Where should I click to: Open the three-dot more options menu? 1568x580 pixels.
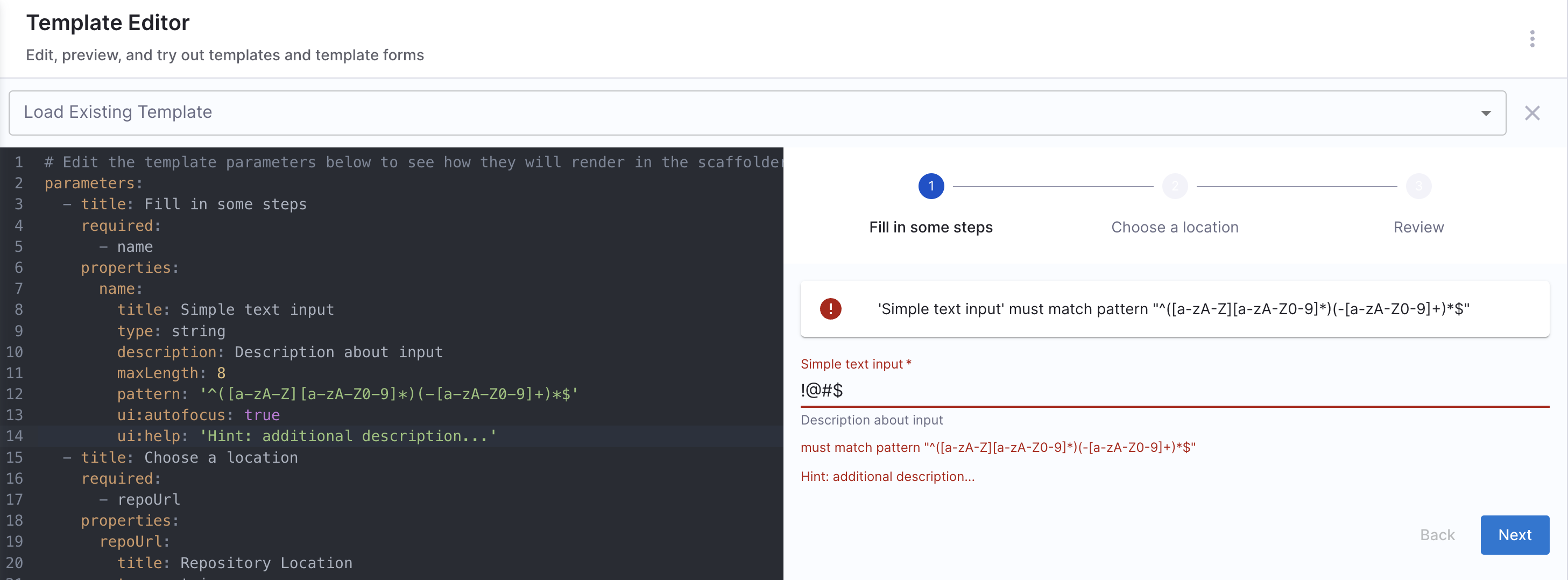pyautogui.click(x=1531, y=39)
